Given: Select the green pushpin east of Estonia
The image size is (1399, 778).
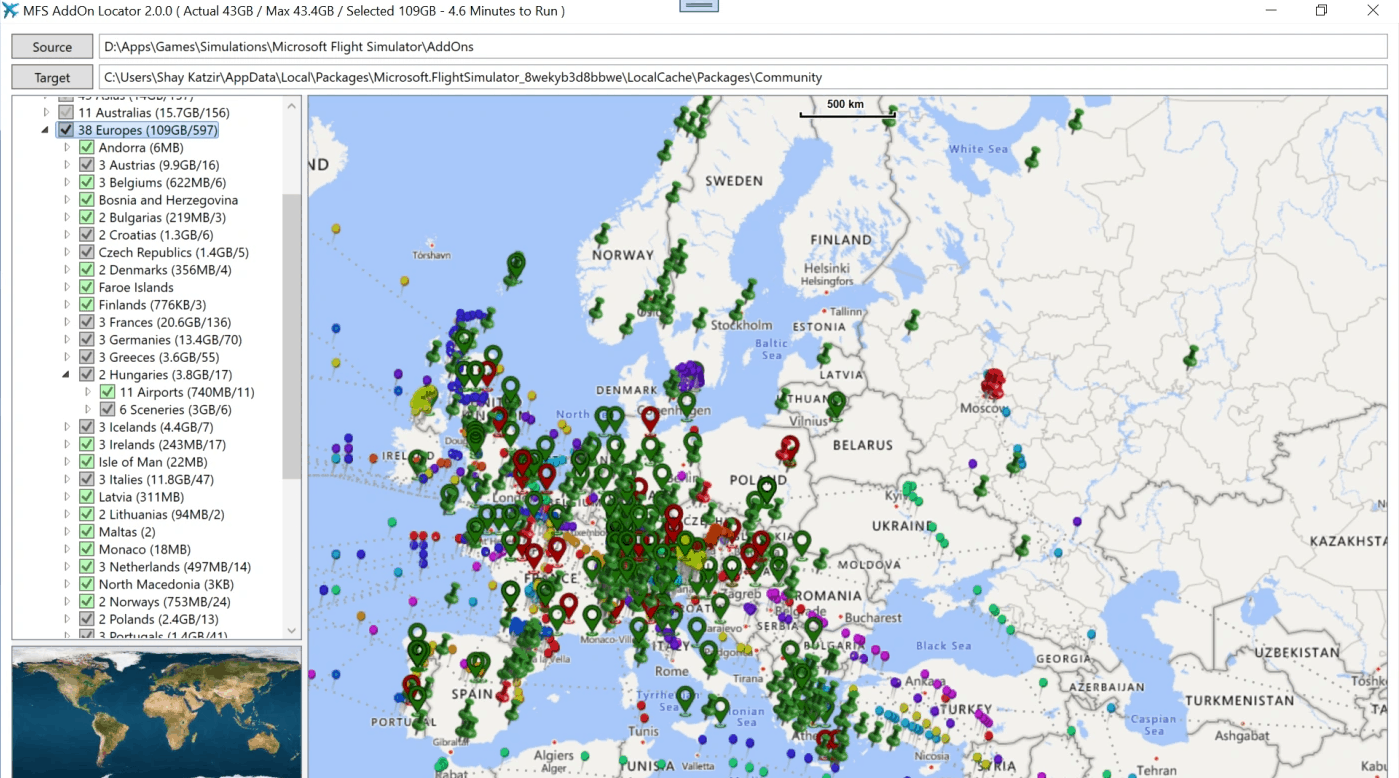Looking at the screenshot, I should click(911, 321).
